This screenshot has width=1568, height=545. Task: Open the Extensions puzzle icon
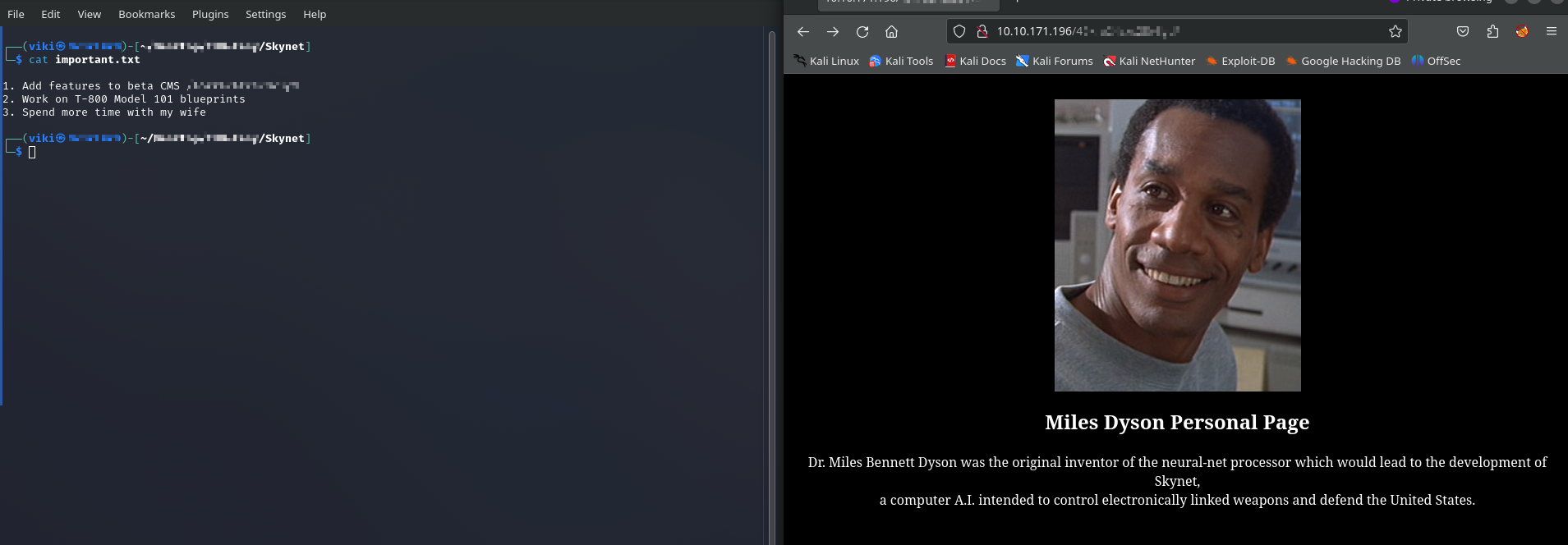point(1492,31)
